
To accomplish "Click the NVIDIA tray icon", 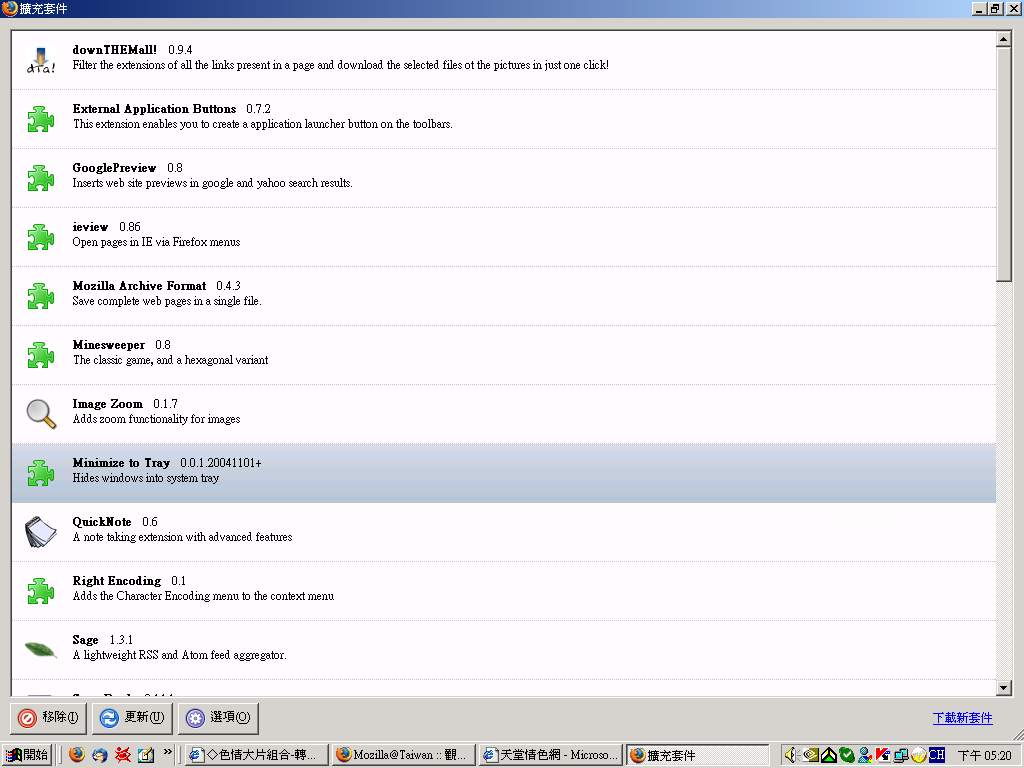I will point(810,755).
